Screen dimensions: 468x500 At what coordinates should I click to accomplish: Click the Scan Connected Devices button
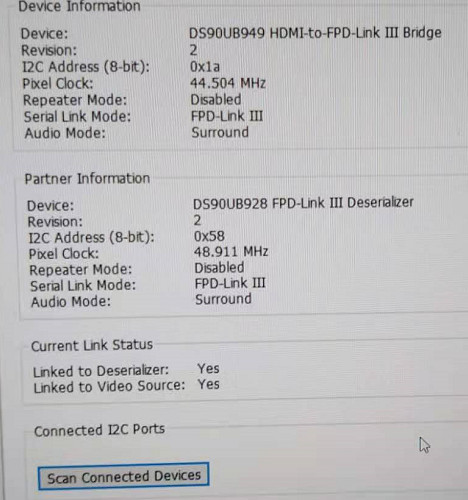coord(124,476)
